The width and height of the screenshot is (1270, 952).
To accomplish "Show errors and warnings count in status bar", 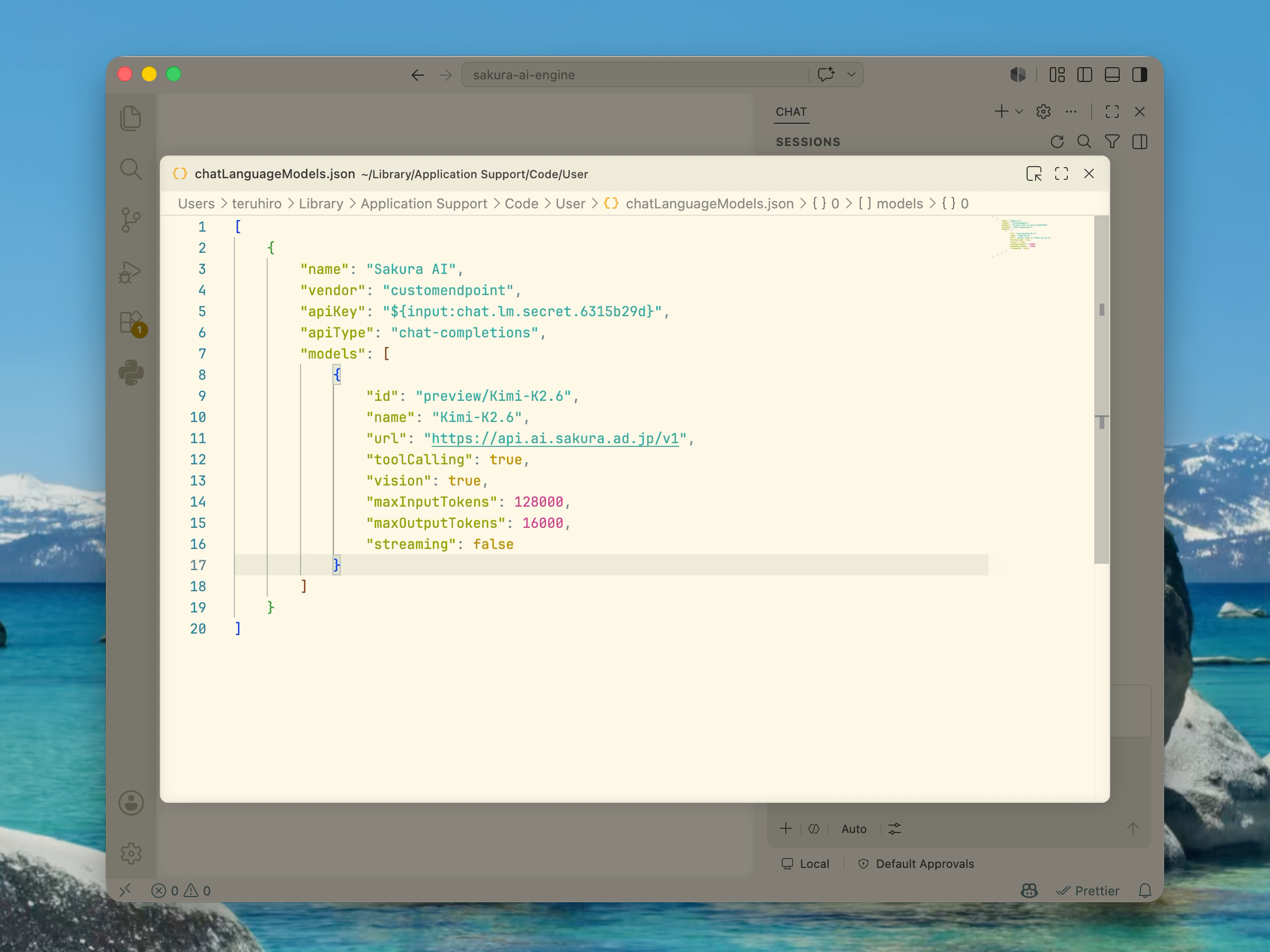I will coord(181,891).
